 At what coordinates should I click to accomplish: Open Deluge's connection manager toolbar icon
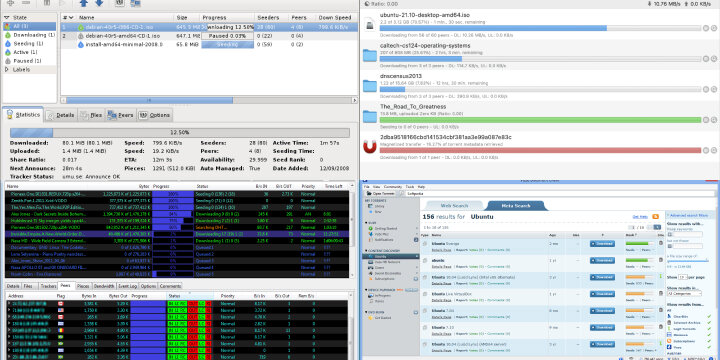[135, 3]
